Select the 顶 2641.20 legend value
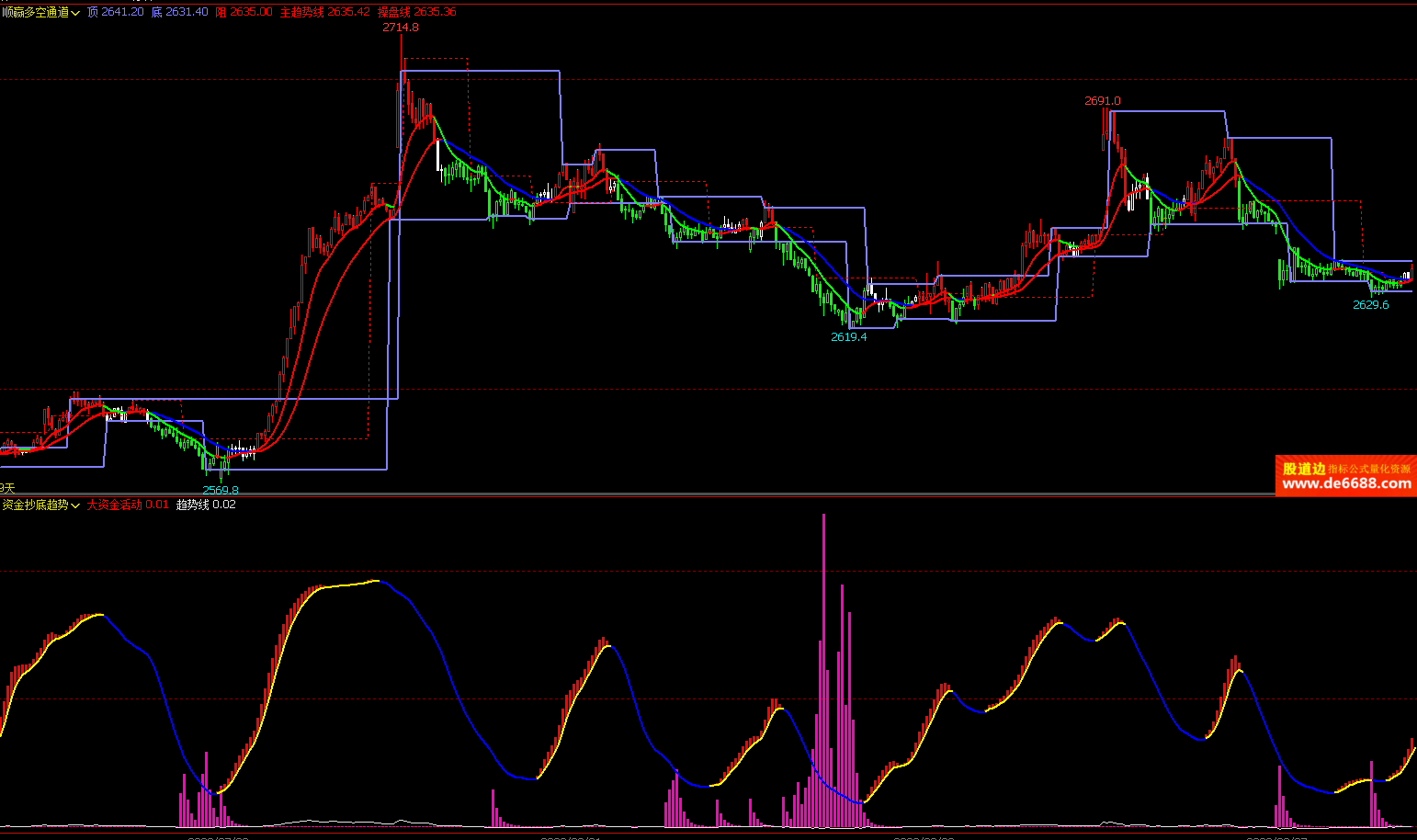 (116, 12)
